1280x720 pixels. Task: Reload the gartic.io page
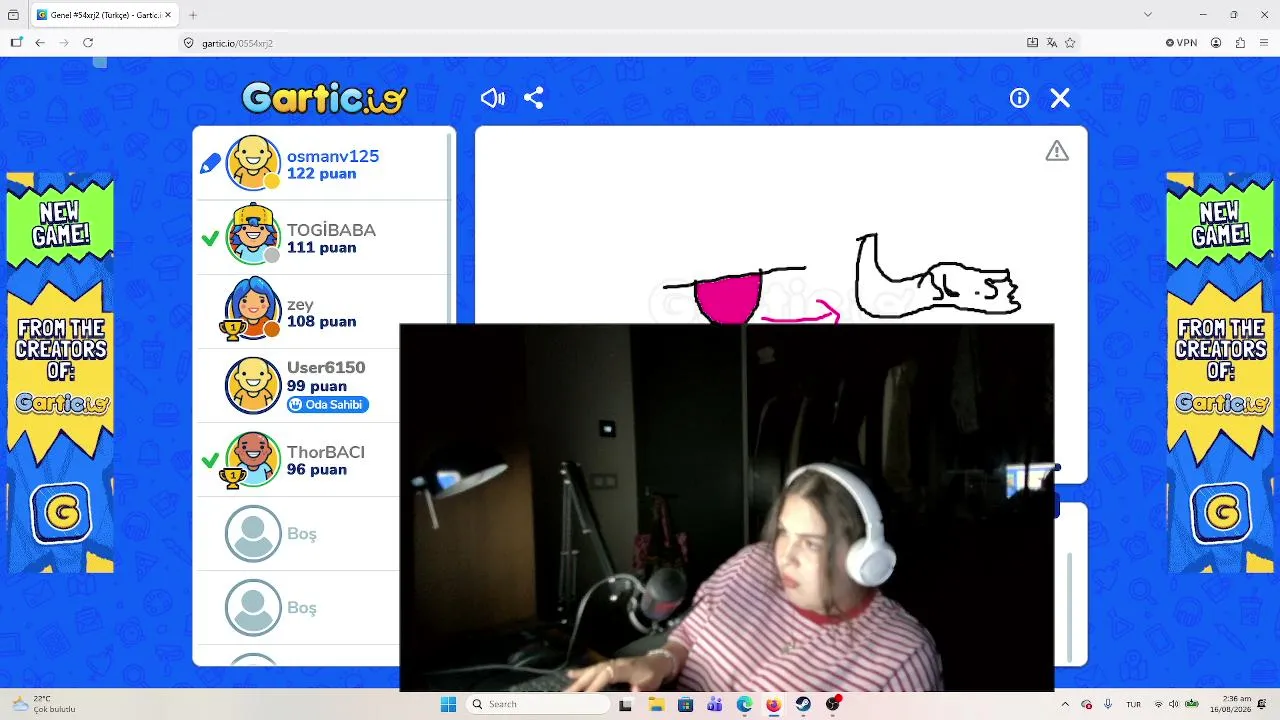[x=88, y=43]
